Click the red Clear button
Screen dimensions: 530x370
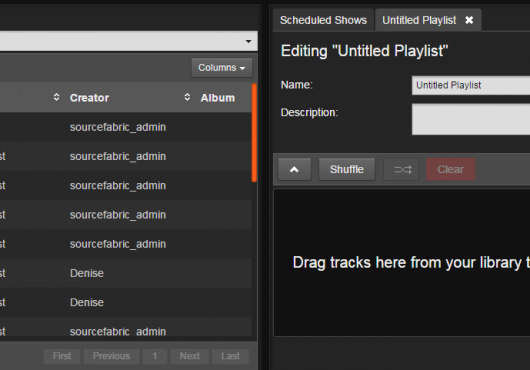point(451,169)
